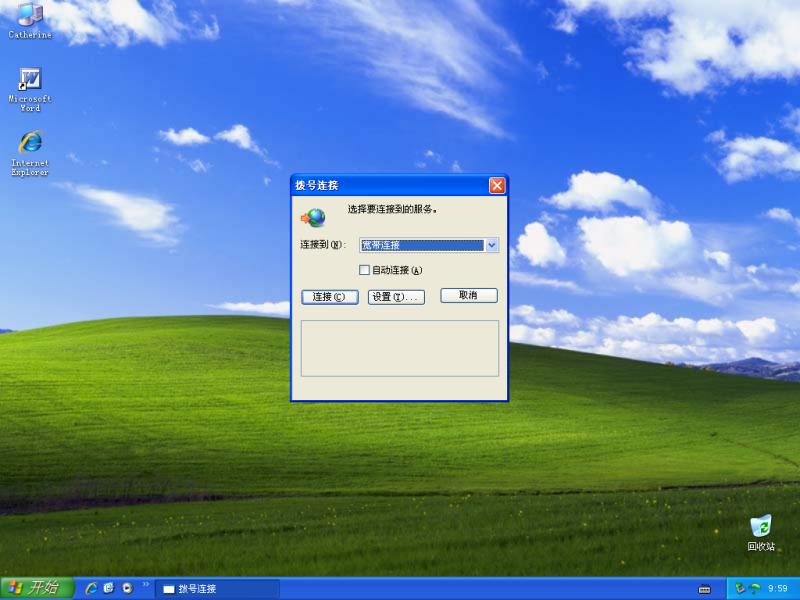Enable the 自动连接 checkbox
The image size is (800, 600).
(x=364, y=270)
